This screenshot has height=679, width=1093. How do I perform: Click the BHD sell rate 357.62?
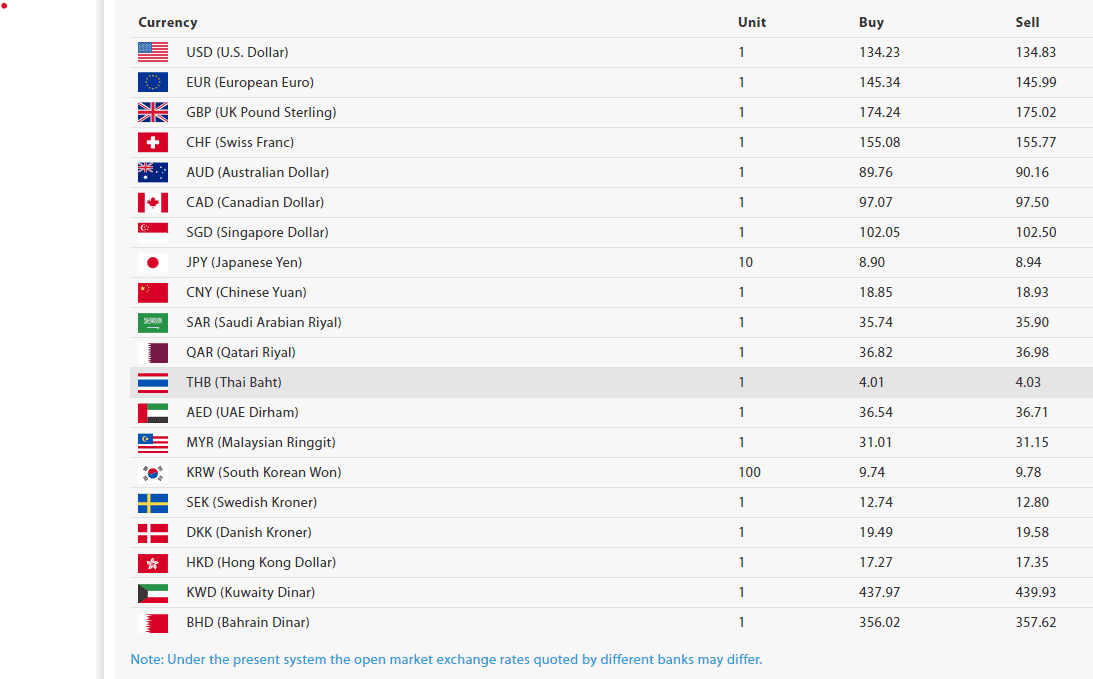coord(1035,622)
